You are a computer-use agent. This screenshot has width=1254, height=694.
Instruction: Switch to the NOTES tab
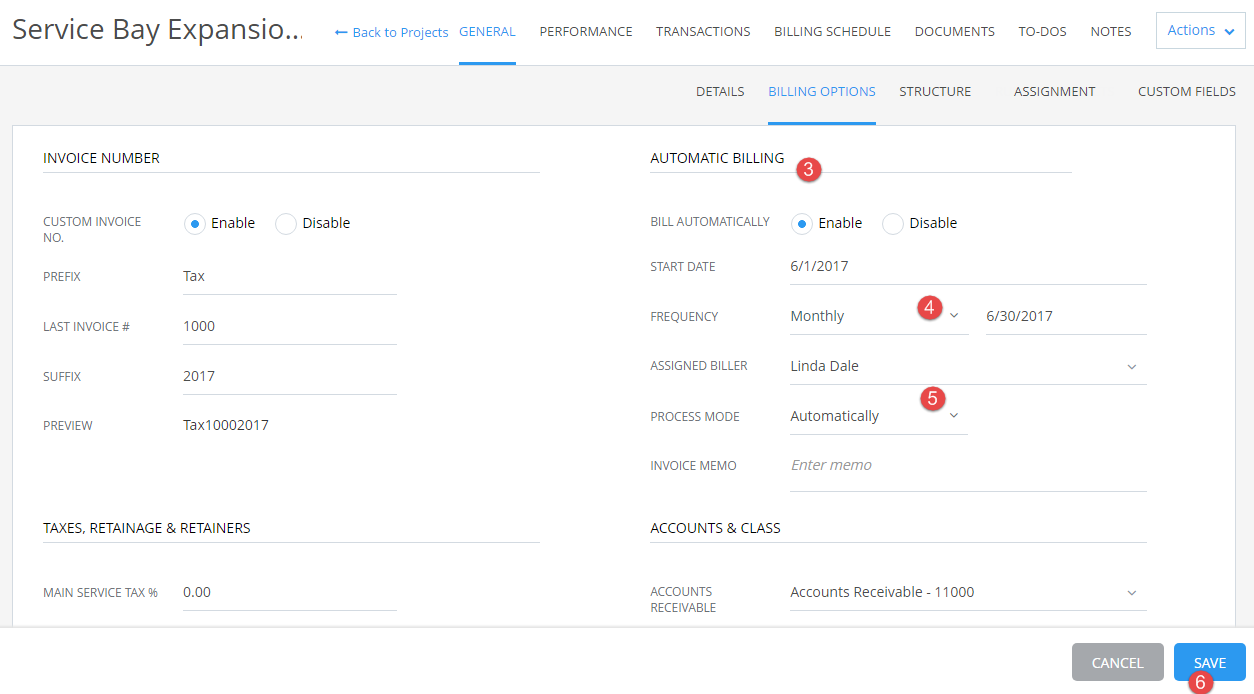click(x=1111, y=32)
